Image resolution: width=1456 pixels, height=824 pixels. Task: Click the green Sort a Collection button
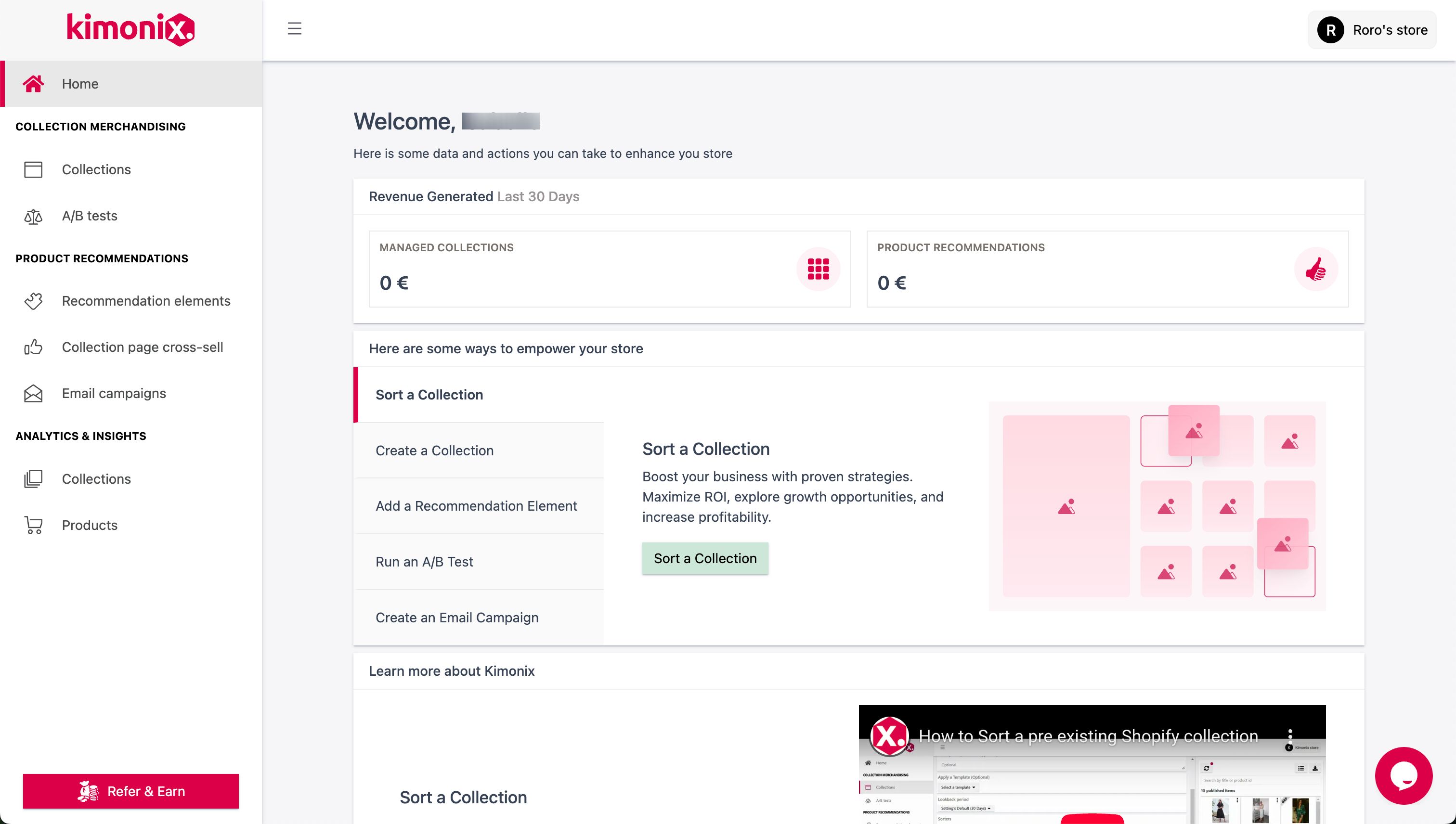[705, 558]
